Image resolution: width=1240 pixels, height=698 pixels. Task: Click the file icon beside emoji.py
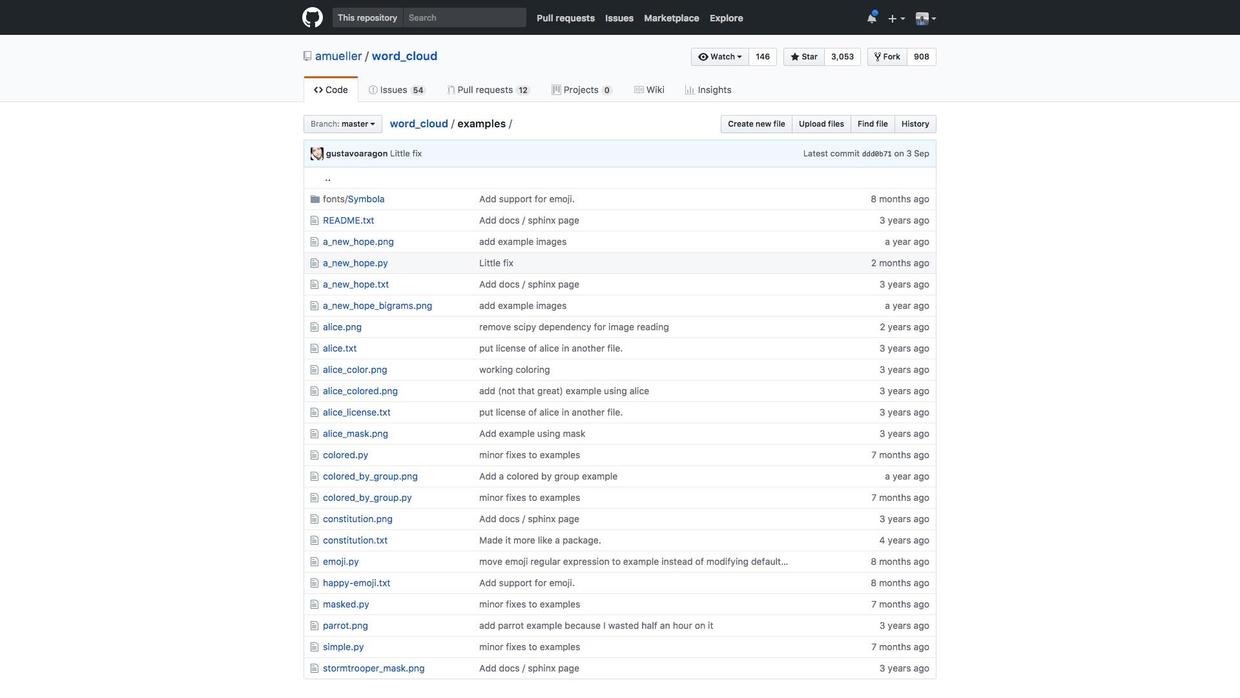point(315,562)
